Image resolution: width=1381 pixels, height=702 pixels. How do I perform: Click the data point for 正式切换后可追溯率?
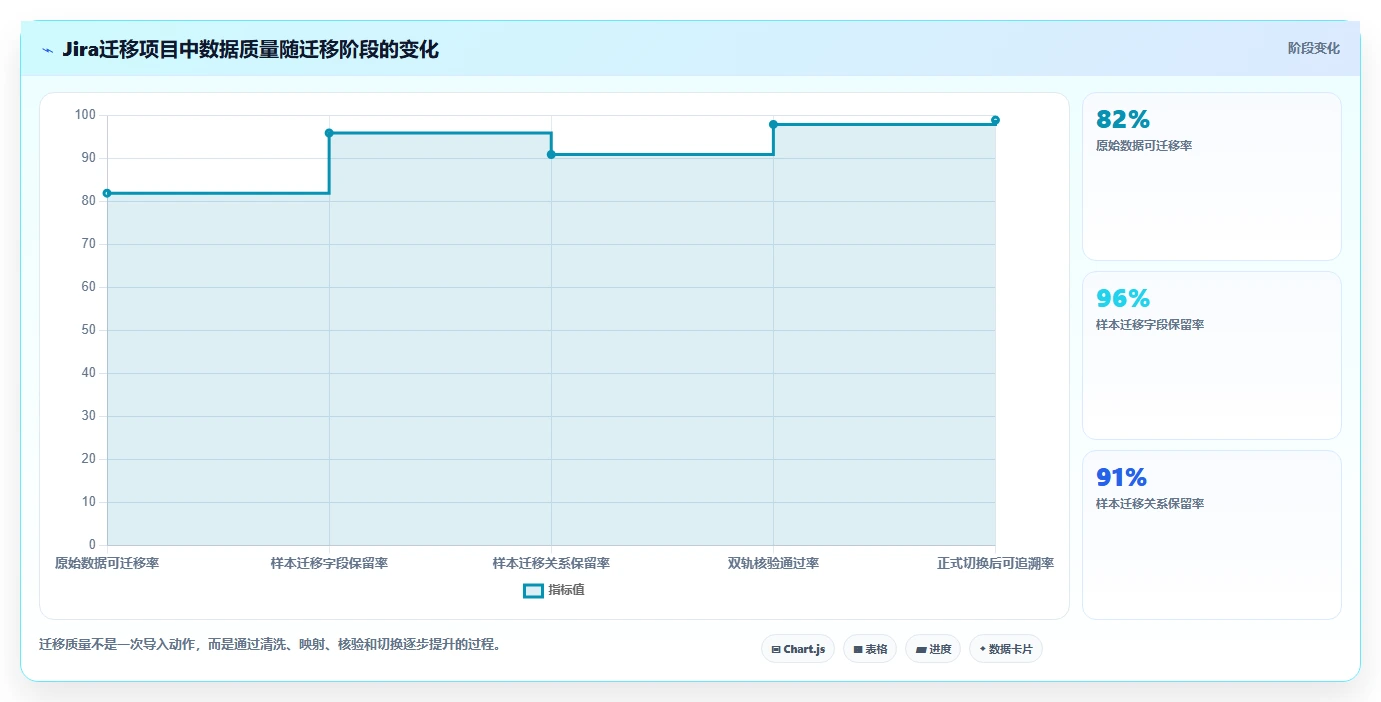coord(995,120)
